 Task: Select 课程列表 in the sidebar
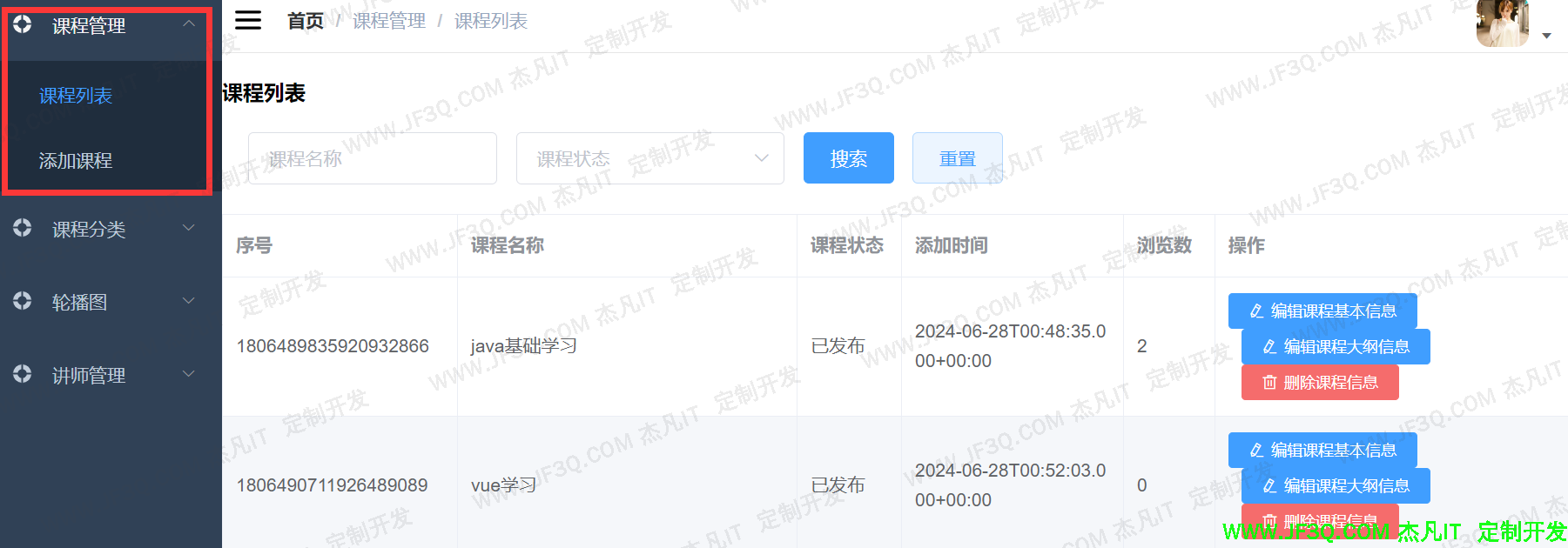(76, 96)
